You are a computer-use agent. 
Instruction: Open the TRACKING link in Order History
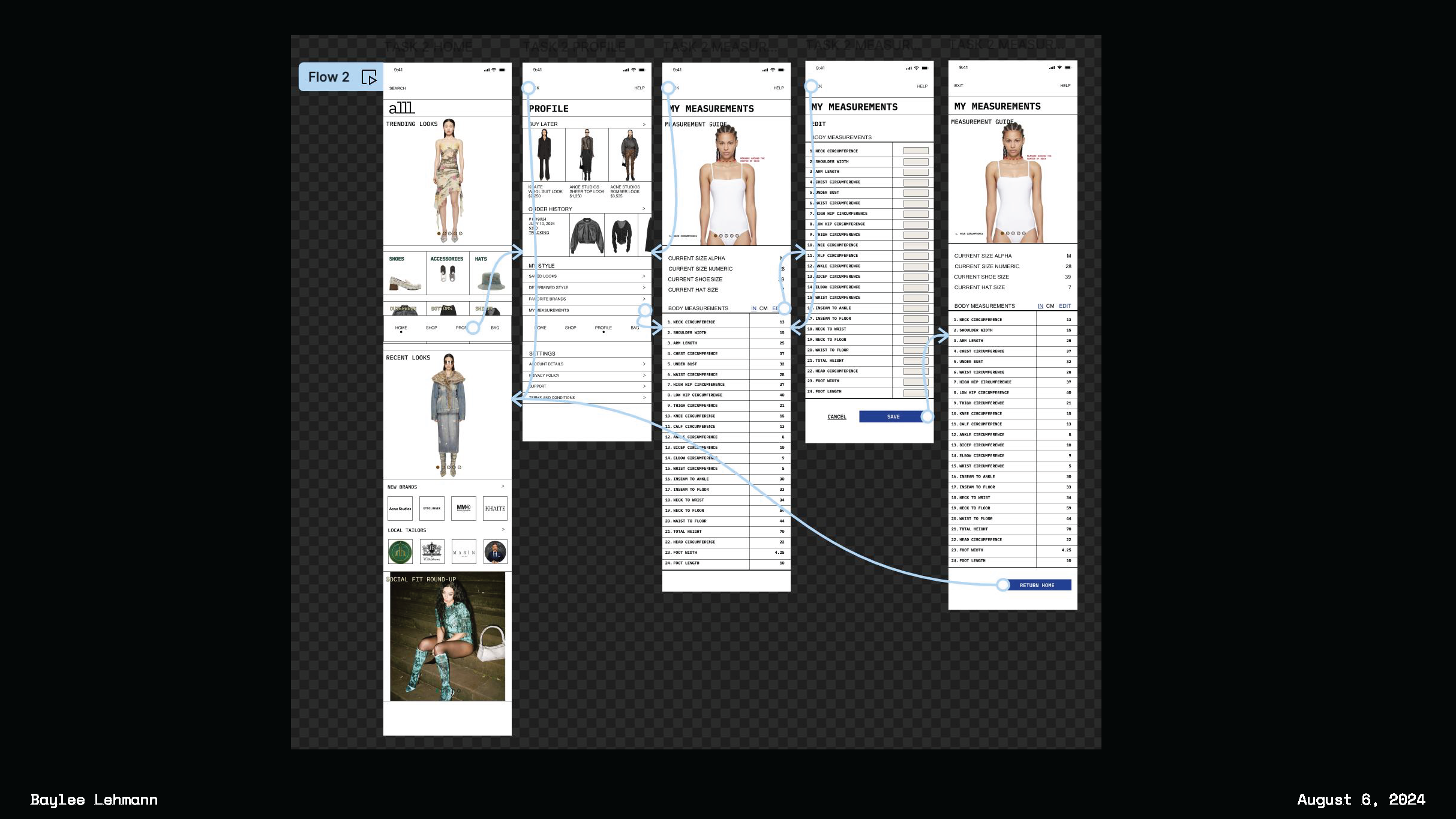(539, 233)
